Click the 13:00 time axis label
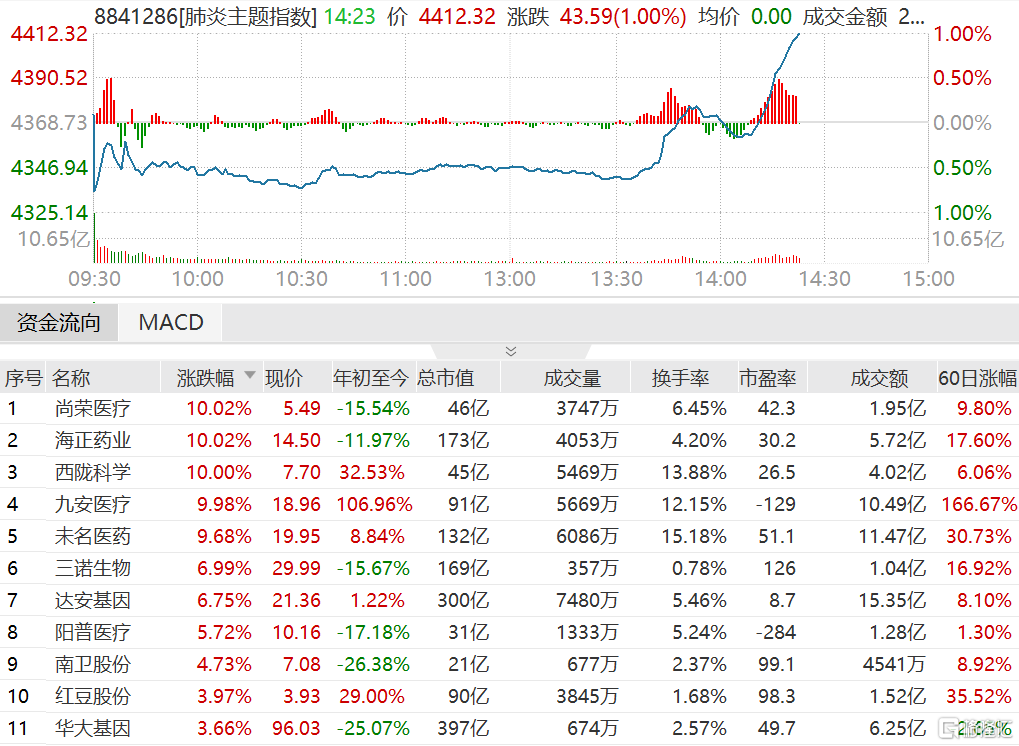 click(x=510, y=279)
